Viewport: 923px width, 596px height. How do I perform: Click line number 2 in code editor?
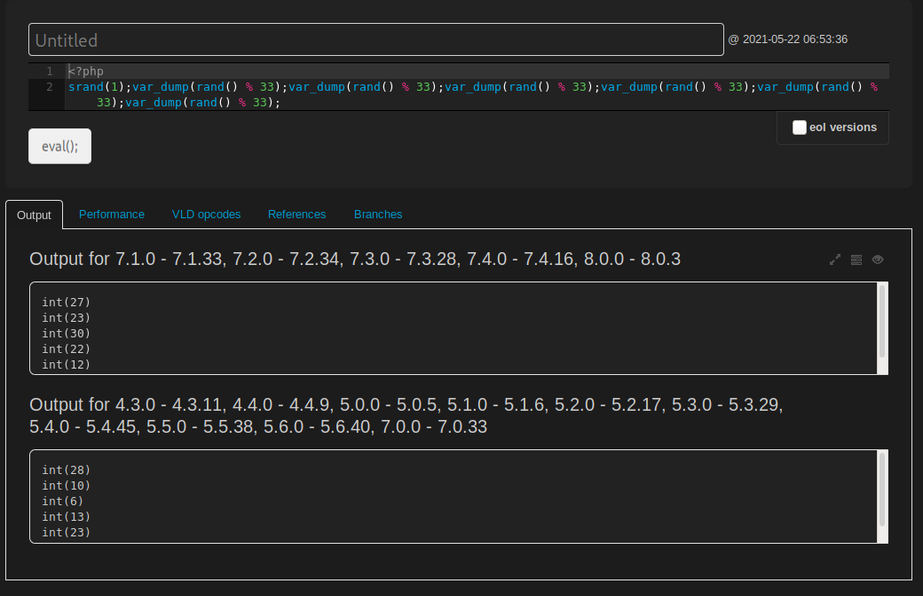point(49,87)
